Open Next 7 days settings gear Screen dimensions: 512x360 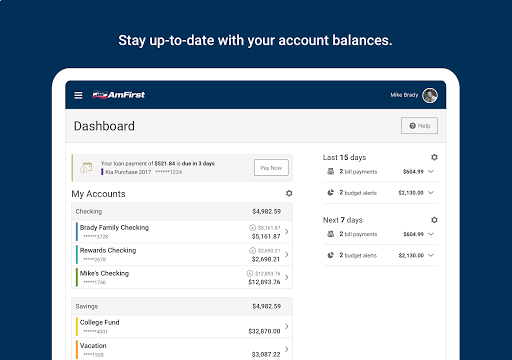[x=434, y=220]
